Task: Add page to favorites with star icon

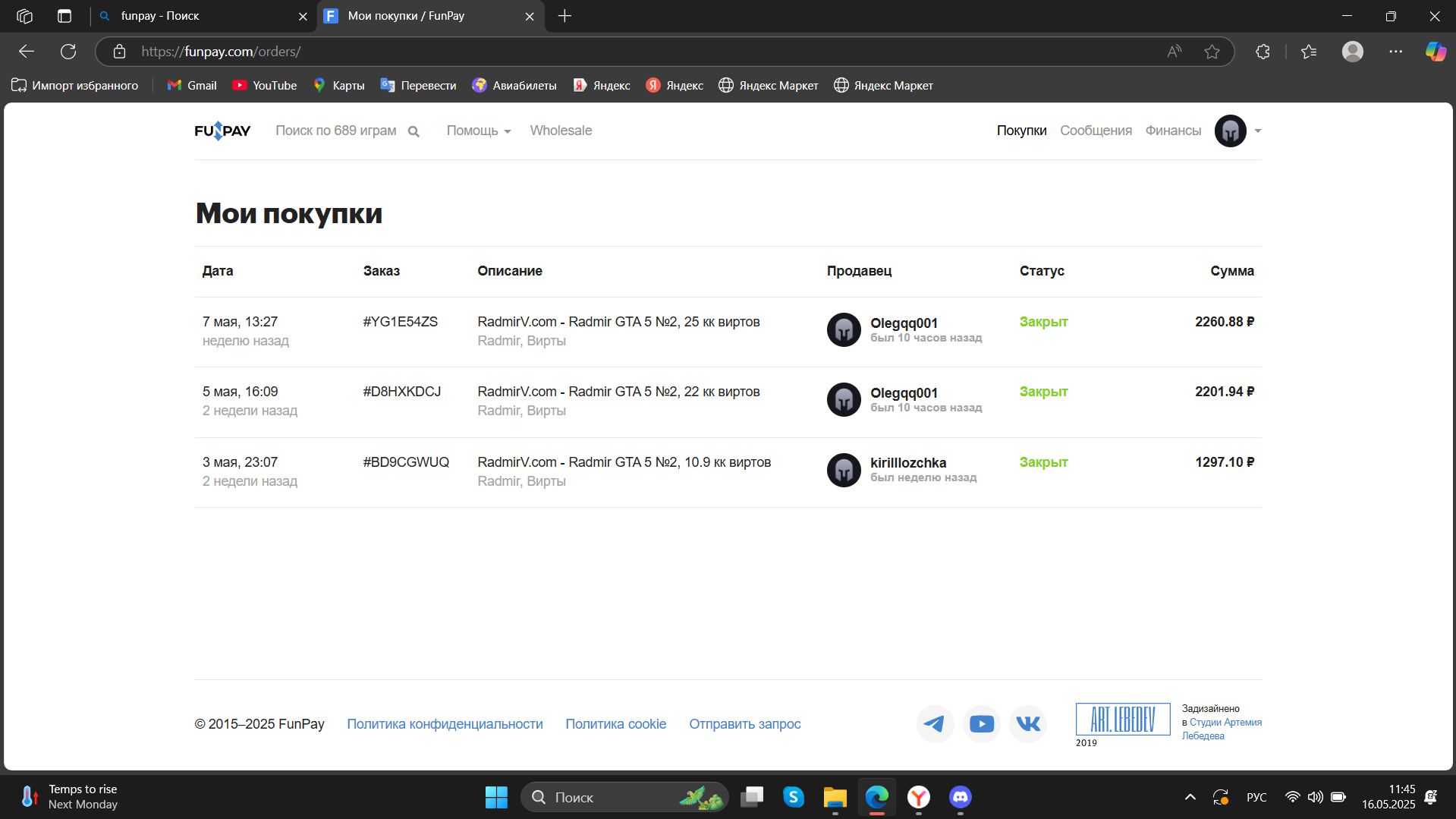Action: click(1212, 52)
